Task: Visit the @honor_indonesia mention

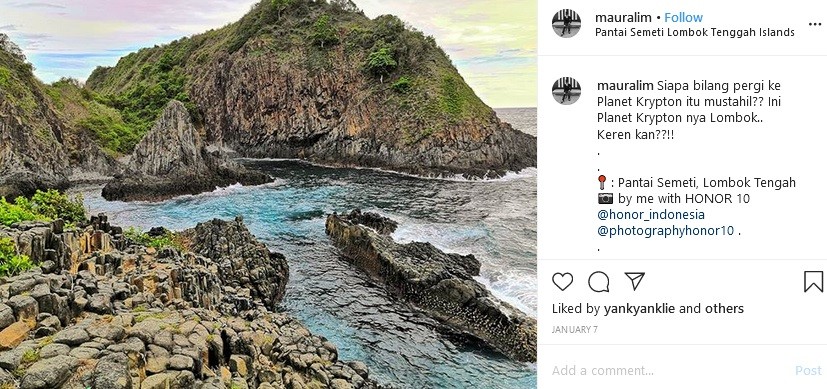Action: point(650,215)
